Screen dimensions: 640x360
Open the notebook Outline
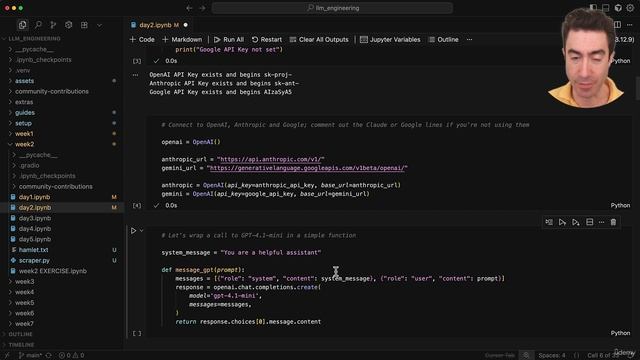444,40
